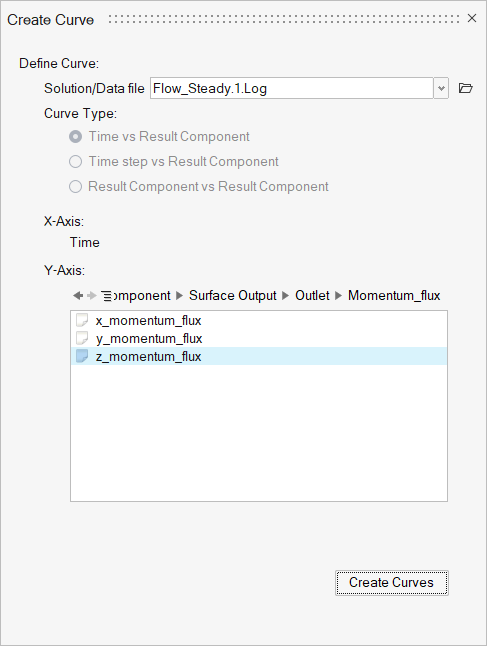This screenshot has height=646, width=487.
Task: Go to Outlet breadcrumb level
Action: point(312,295)
